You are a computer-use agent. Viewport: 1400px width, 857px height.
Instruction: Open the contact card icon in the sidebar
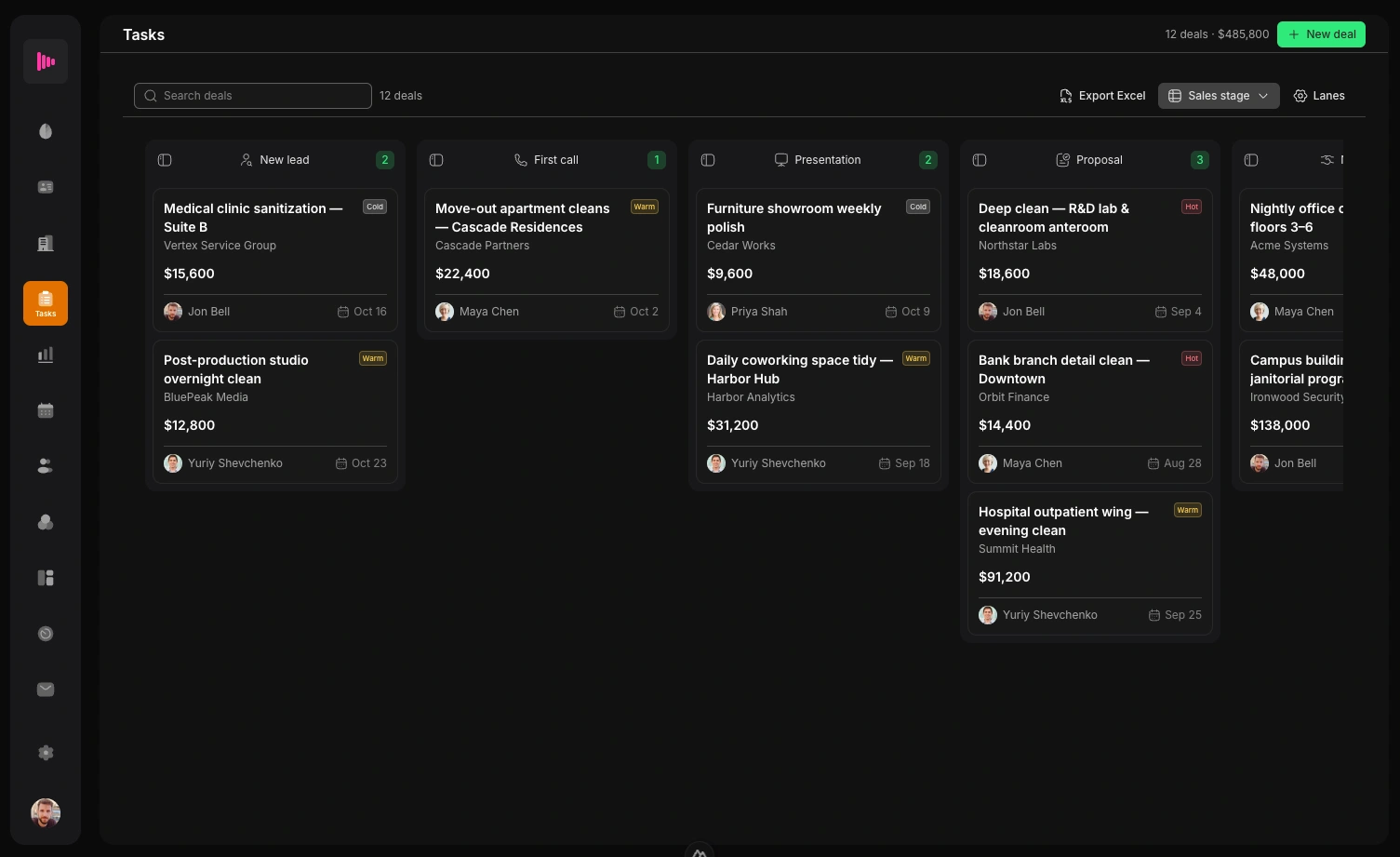(x=46, y=187)
